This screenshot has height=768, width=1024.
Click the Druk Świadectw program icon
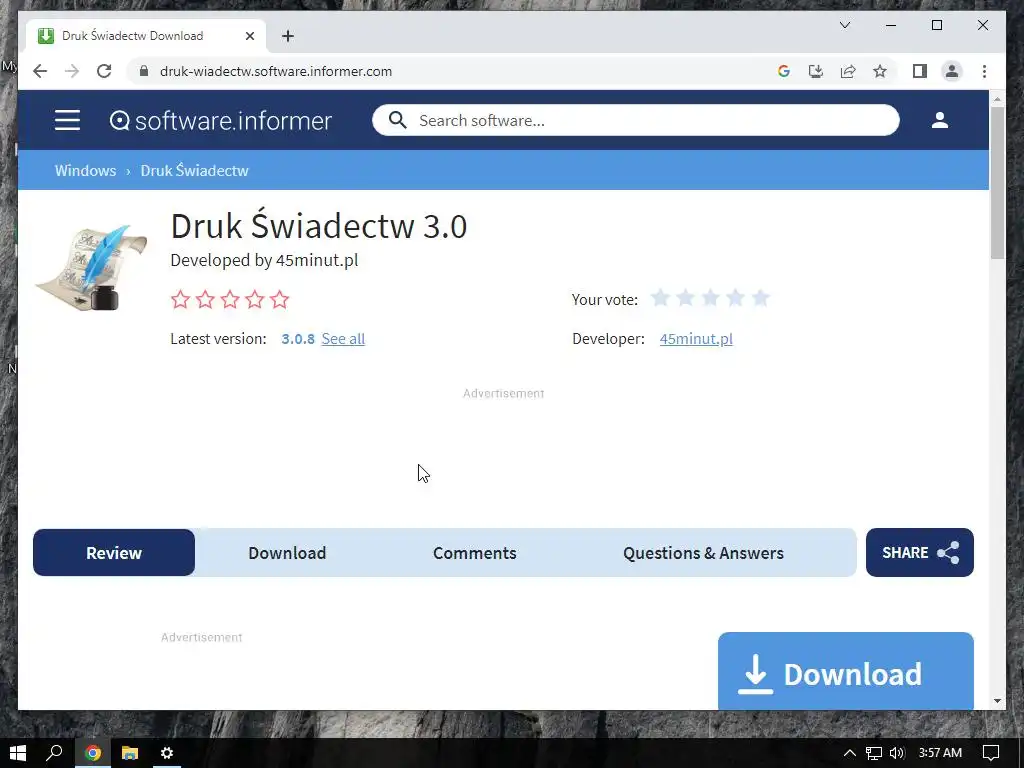tap(91, 267)
